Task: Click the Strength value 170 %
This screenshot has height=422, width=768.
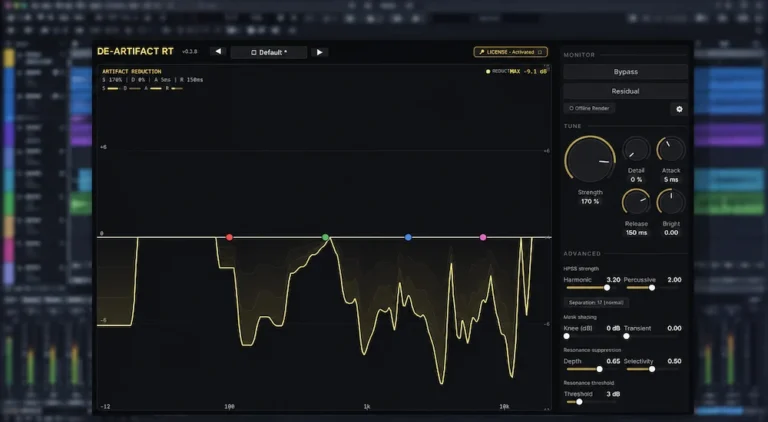Action: coord(590,201)
